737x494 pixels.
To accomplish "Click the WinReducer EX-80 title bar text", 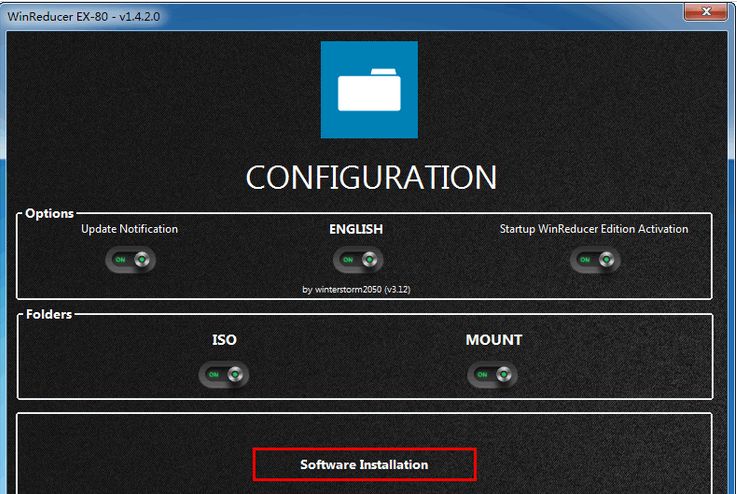I will click(x=84, y=16).
